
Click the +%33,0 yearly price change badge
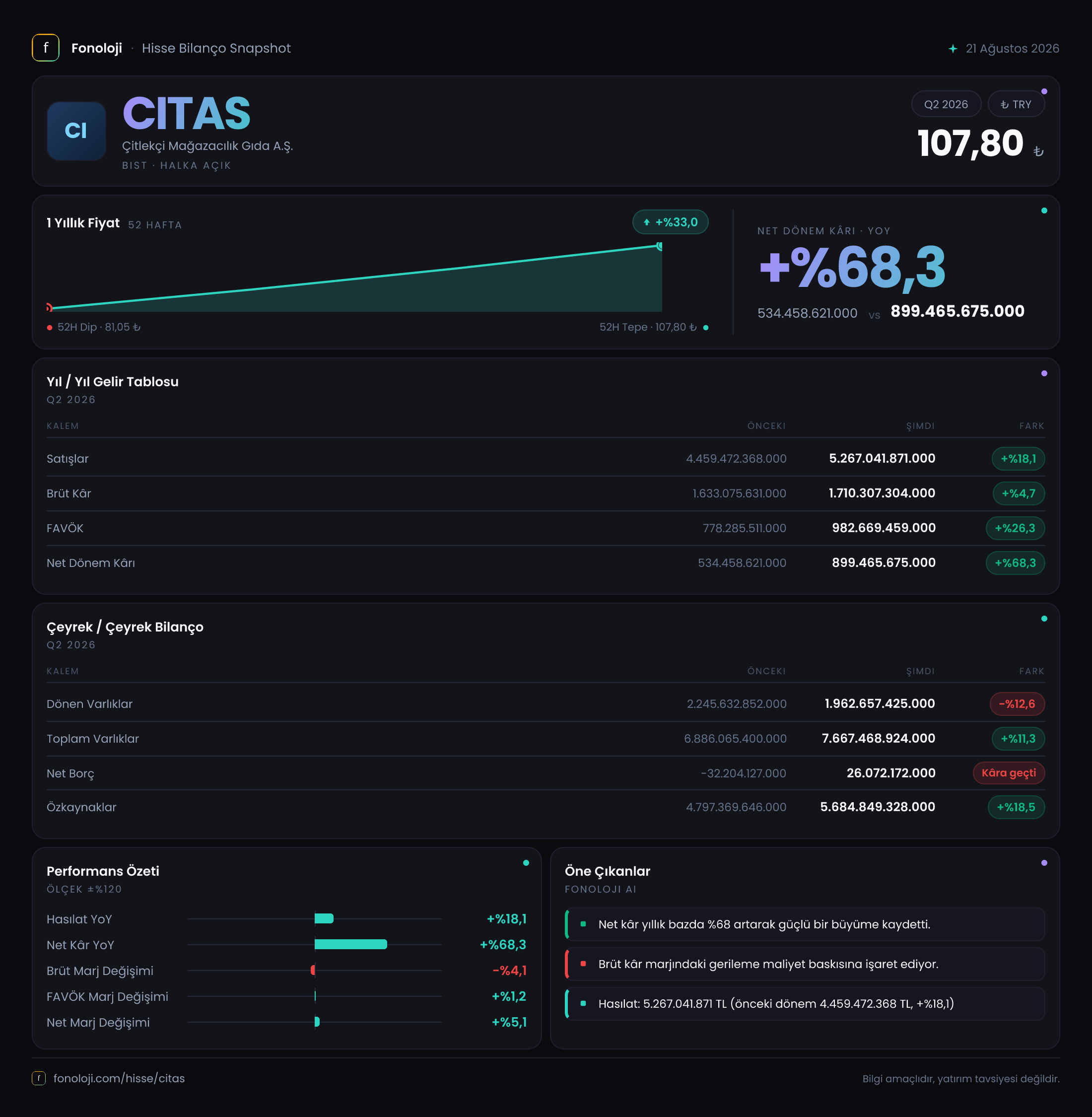point(670,222)
